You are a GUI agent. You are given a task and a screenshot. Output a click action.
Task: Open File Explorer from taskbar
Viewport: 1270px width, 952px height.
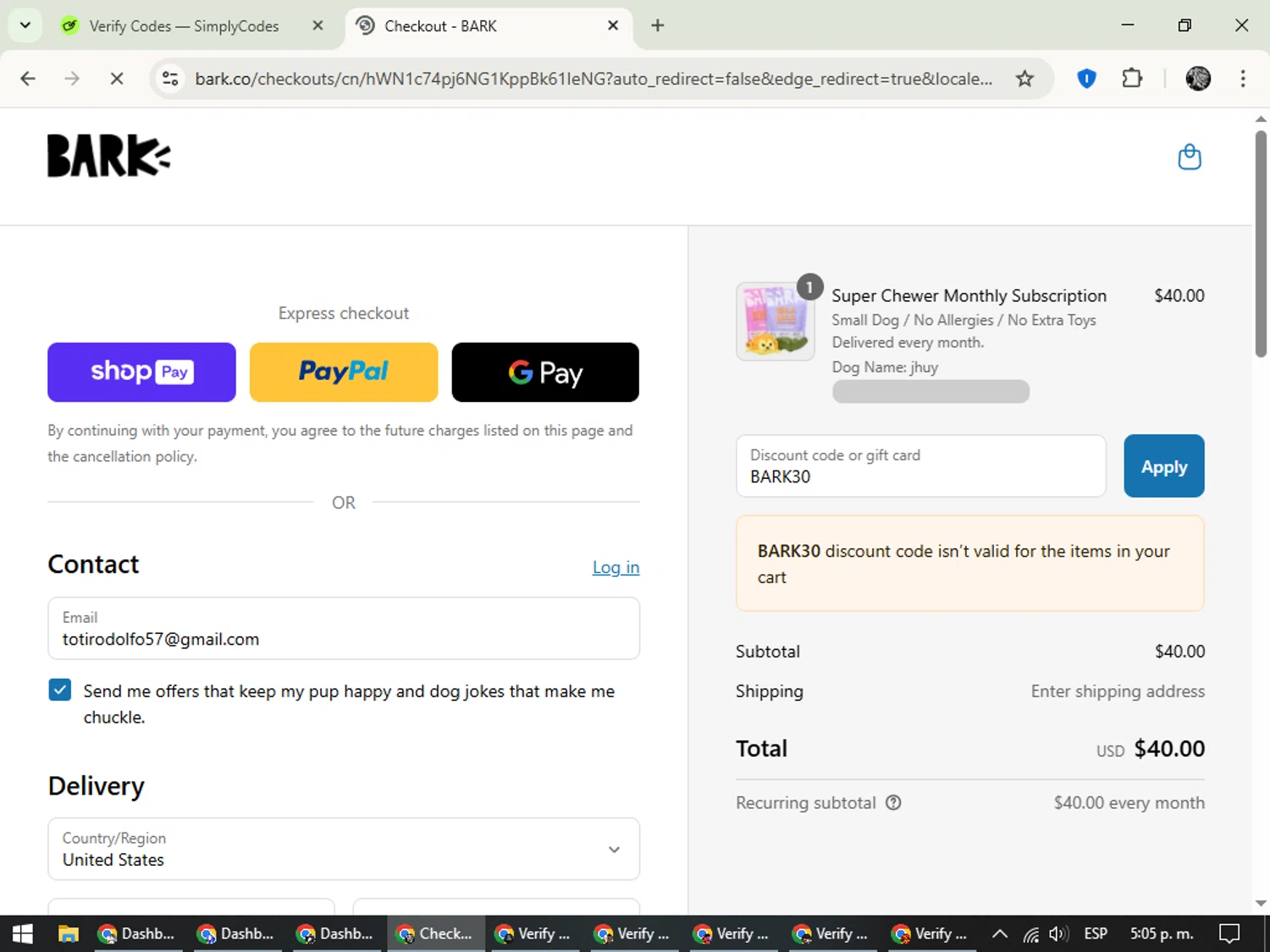click(68, 933)
